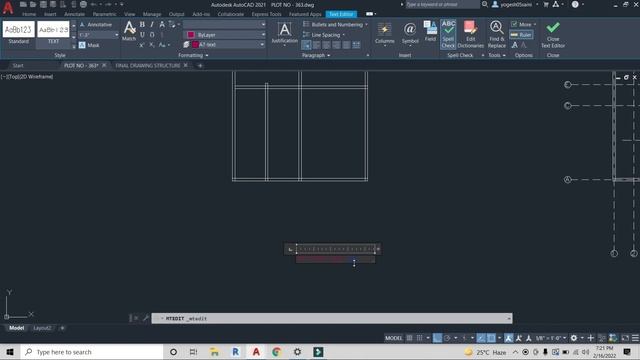Open the More options dropdown

pos(524,24)
